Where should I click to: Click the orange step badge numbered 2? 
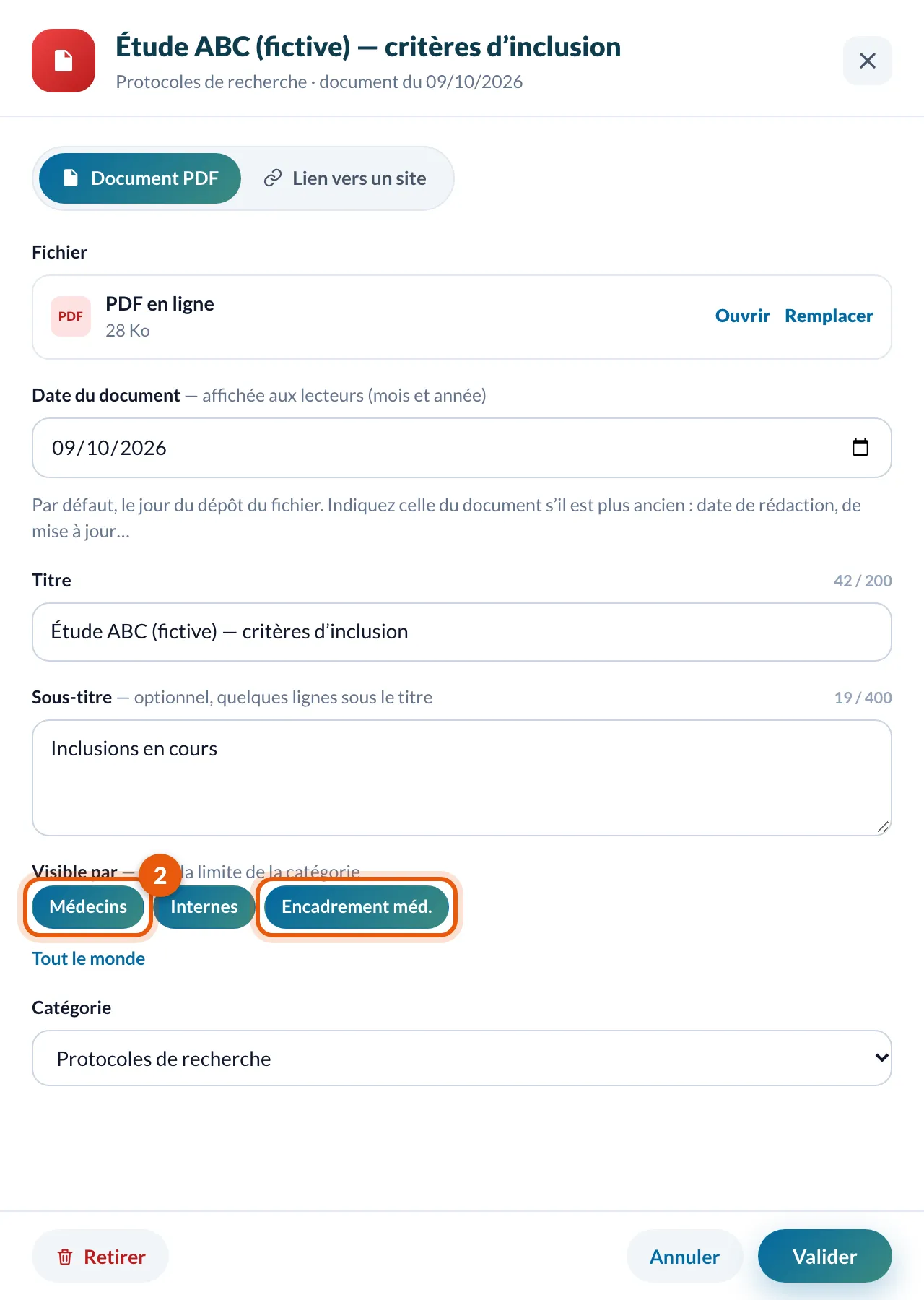pos(160,875)
